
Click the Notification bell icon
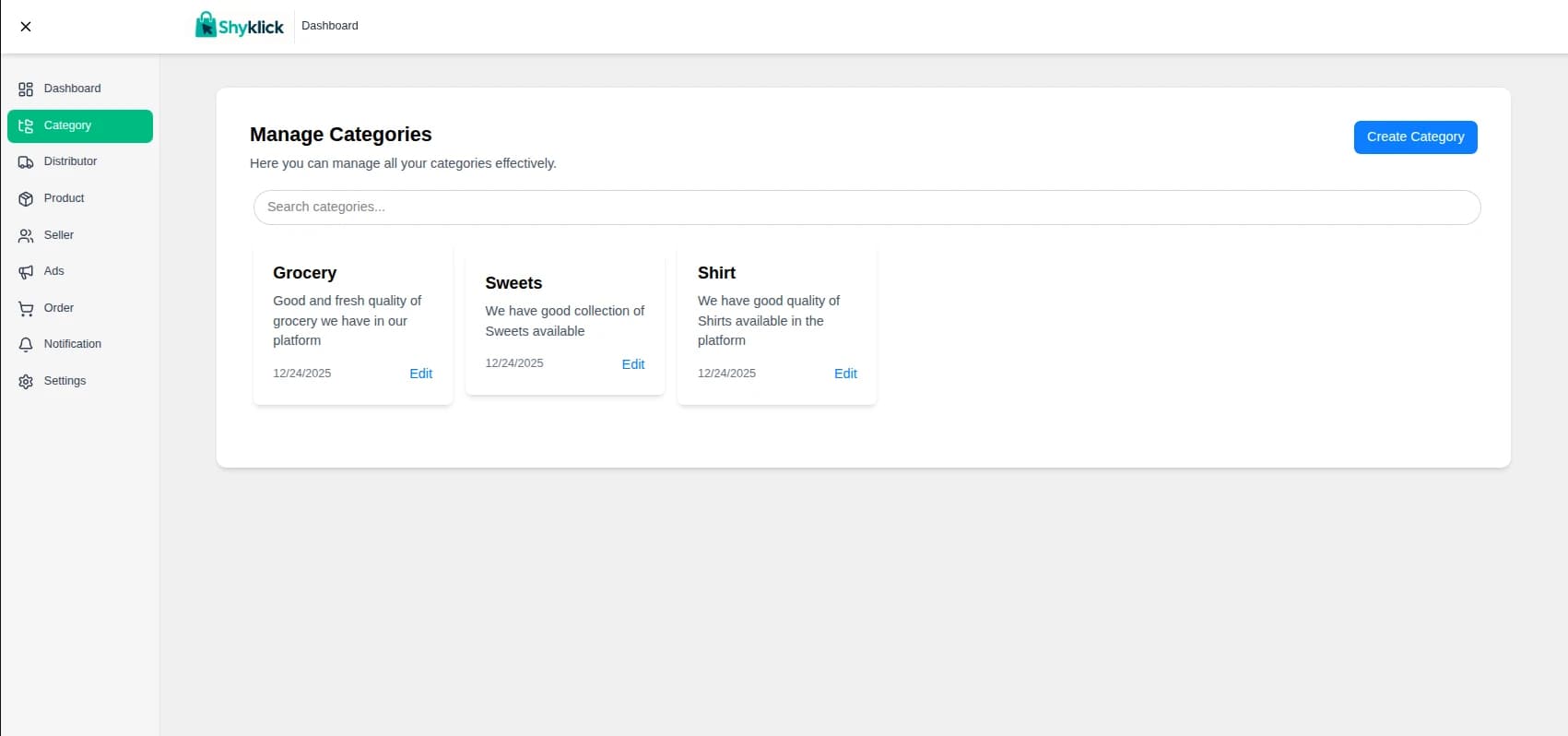tap(26, 345)
